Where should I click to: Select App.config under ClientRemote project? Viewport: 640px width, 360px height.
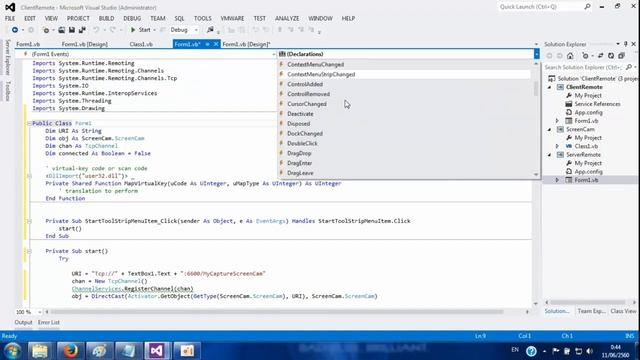[x=588, y=112]
